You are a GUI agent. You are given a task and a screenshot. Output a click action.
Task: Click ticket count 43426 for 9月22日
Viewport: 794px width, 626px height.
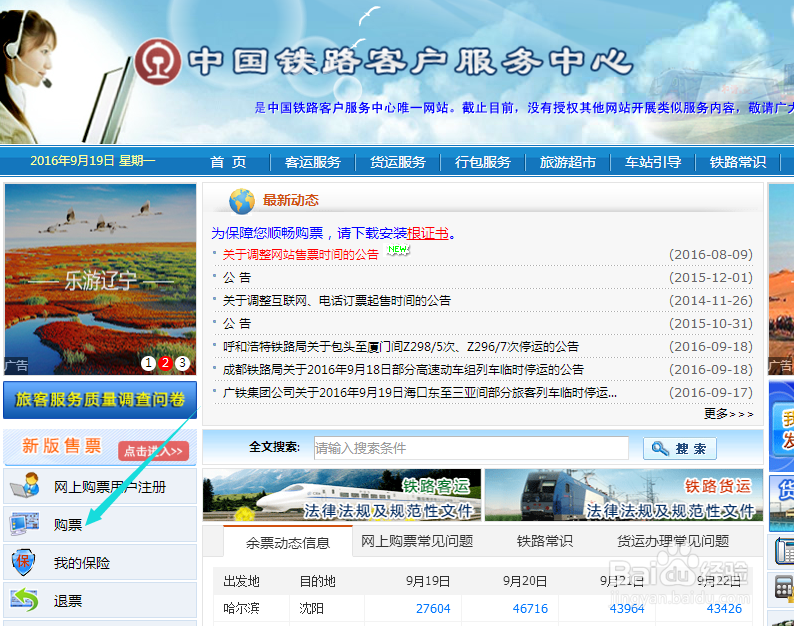pyautogui.click(x=724, y=608)
